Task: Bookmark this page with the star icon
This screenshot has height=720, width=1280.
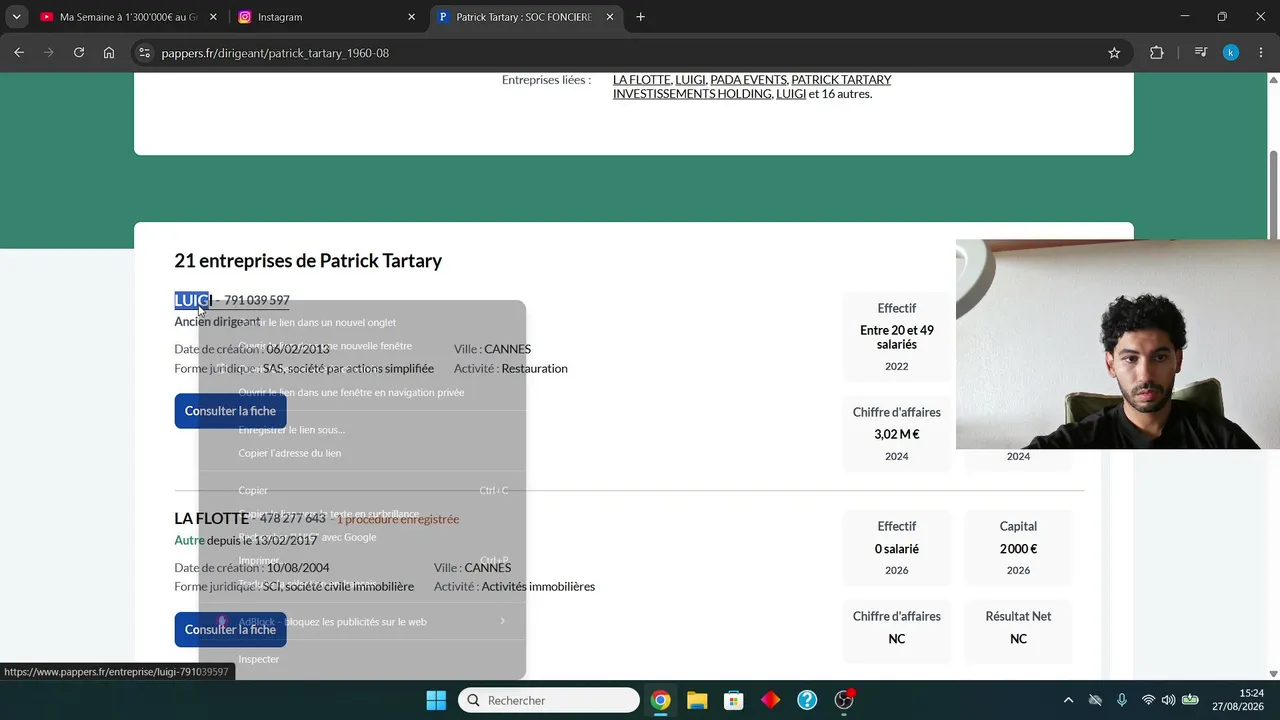Action: [1114, 53]
